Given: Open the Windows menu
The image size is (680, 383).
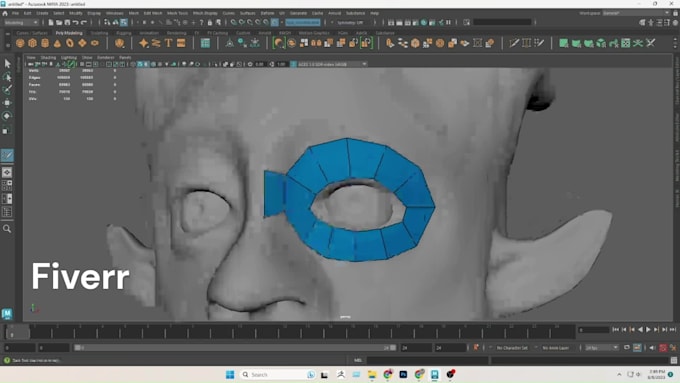Looking at the screenshot, I should click(114, 13).
